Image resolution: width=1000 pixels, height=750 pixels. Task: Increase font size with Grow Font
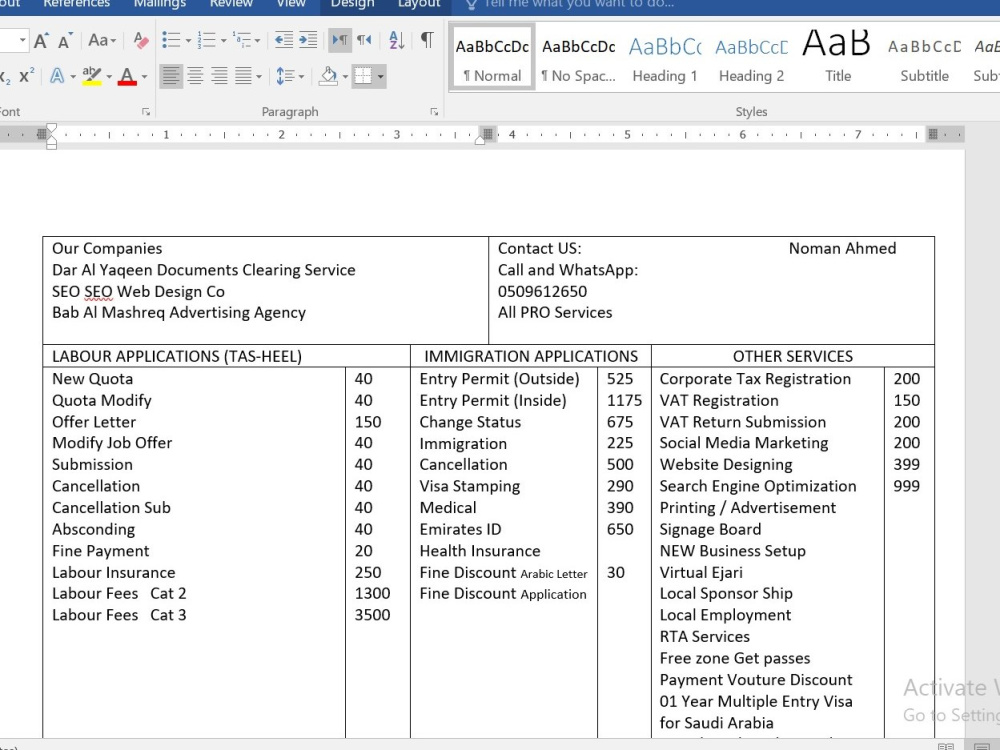[x=41, y=41]
